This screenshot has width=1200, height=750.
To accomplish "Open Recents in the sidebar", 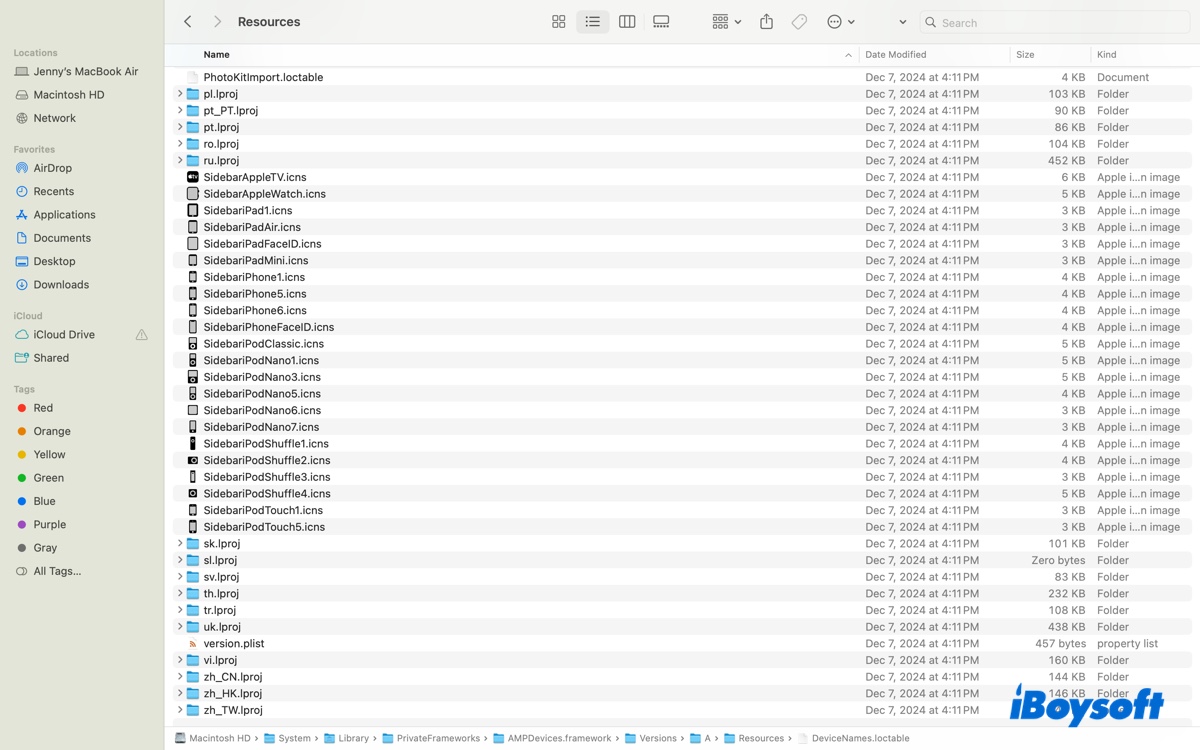I will click(x=53, y=191).
